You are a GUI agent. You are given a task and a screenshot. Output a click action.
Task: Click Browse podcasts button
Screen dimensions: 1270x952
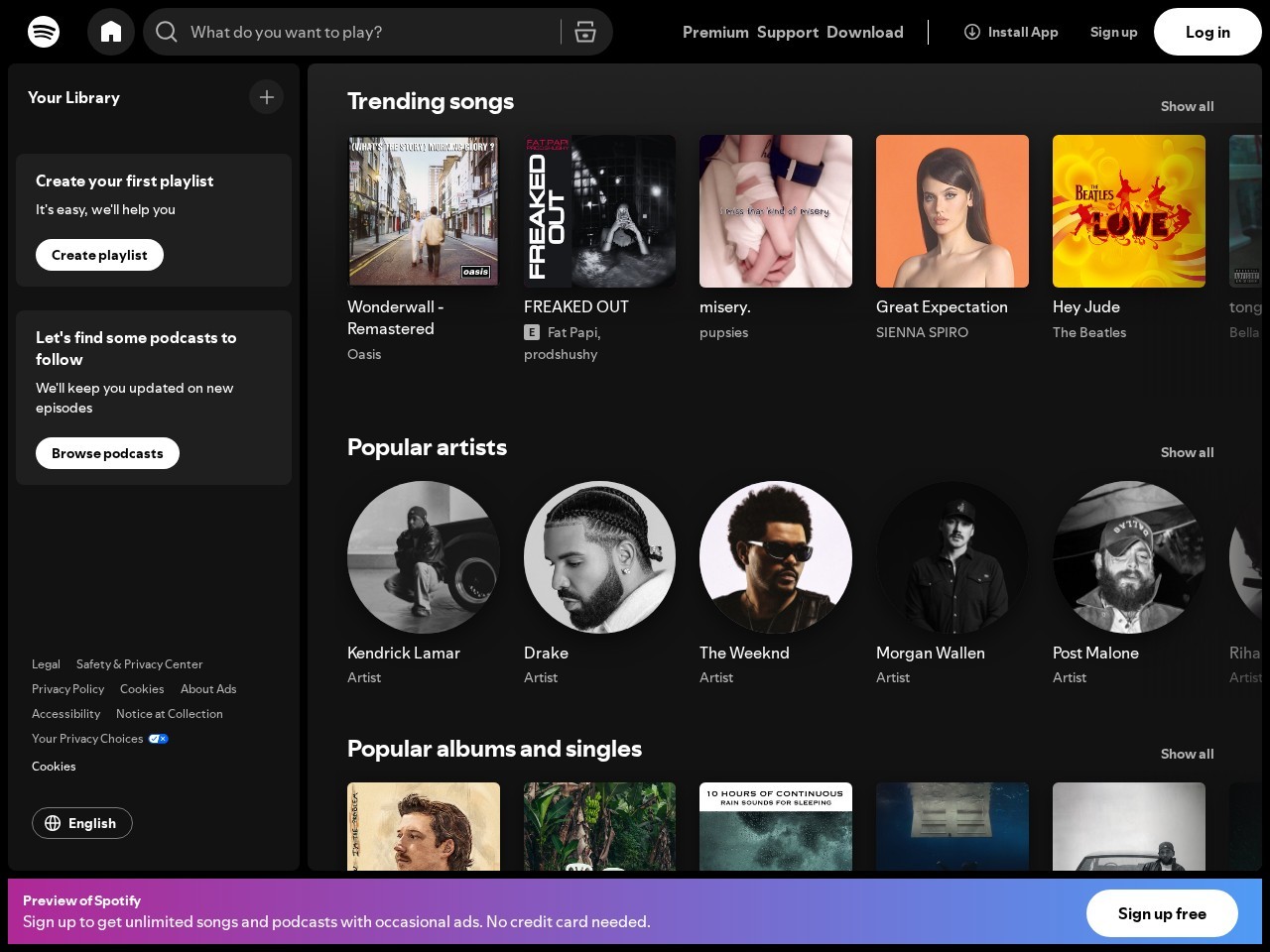107,453
